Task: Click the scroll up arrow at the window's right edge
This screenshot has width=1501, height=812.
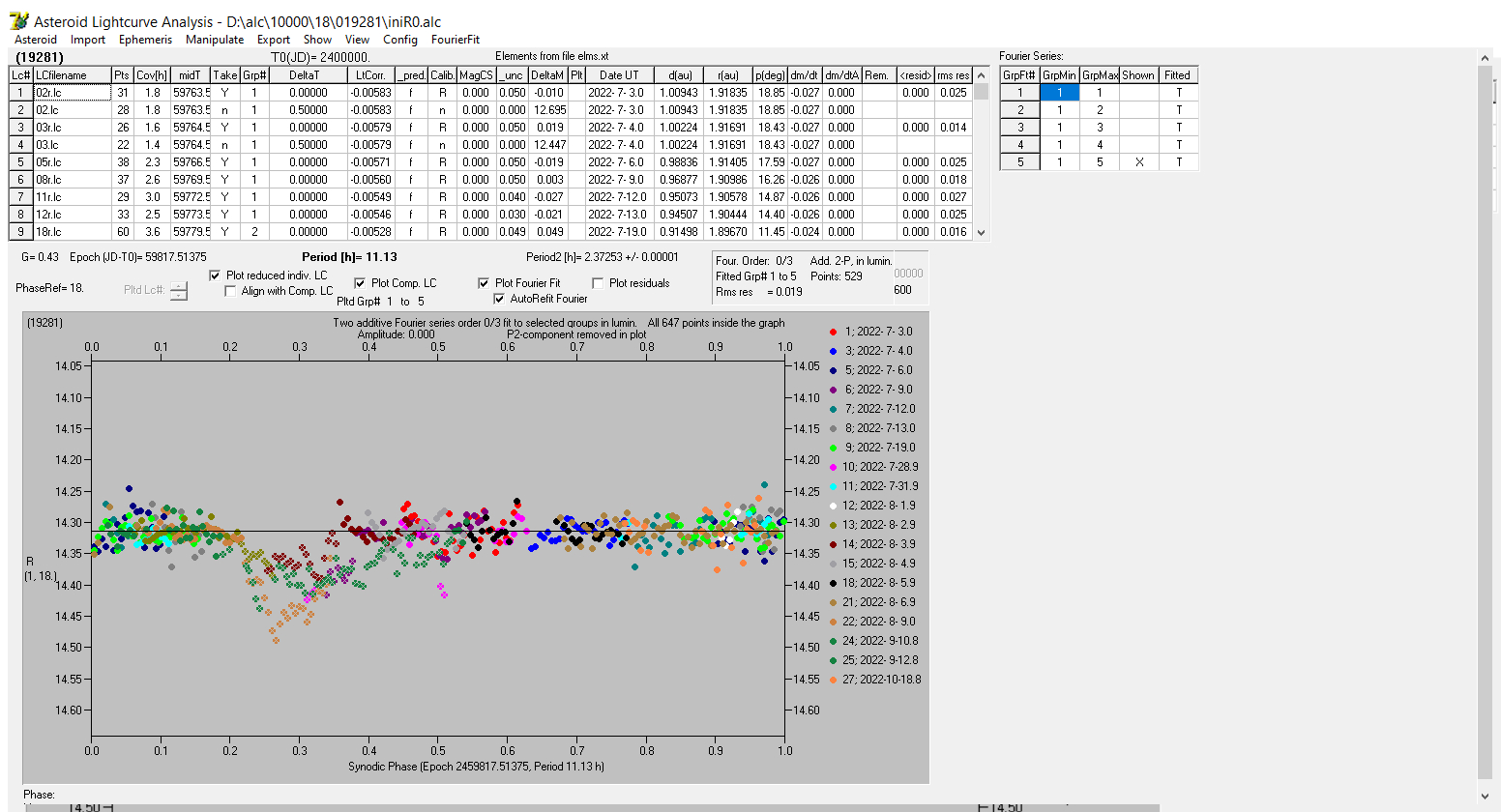Action: point(1486,58)
